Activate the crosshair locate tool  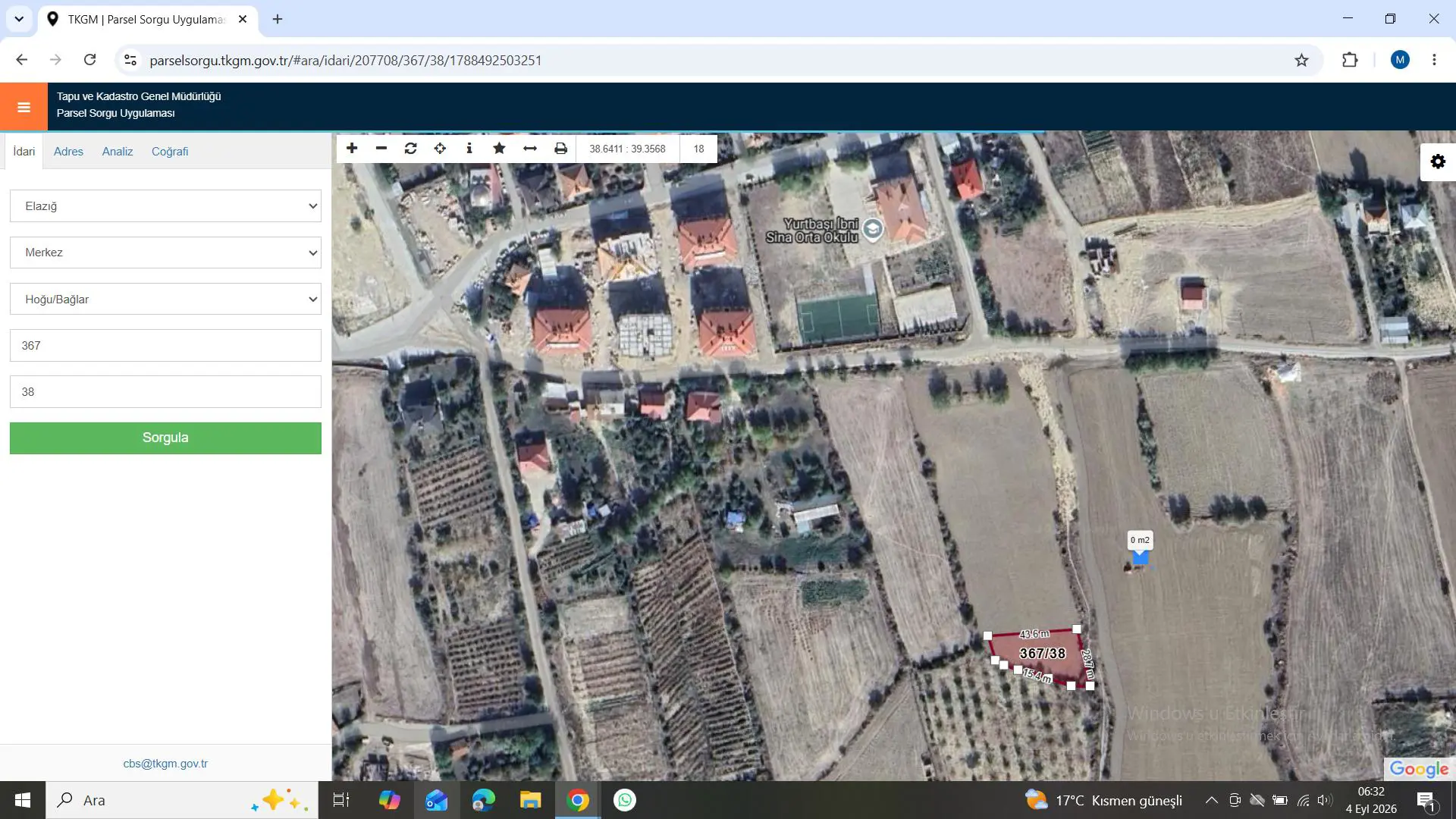pos(440,149)
